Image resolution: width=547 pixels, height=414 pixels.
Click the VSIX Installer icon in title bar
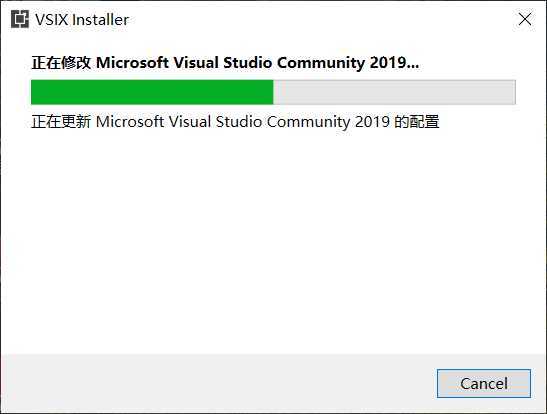20,19
